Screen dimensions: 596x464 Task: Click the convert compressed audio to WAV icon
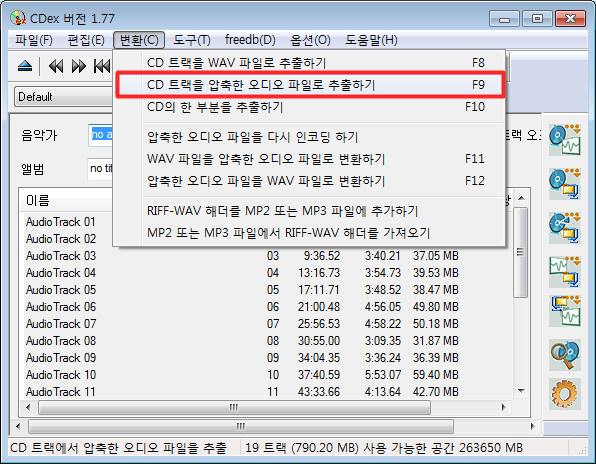point(565,311)
